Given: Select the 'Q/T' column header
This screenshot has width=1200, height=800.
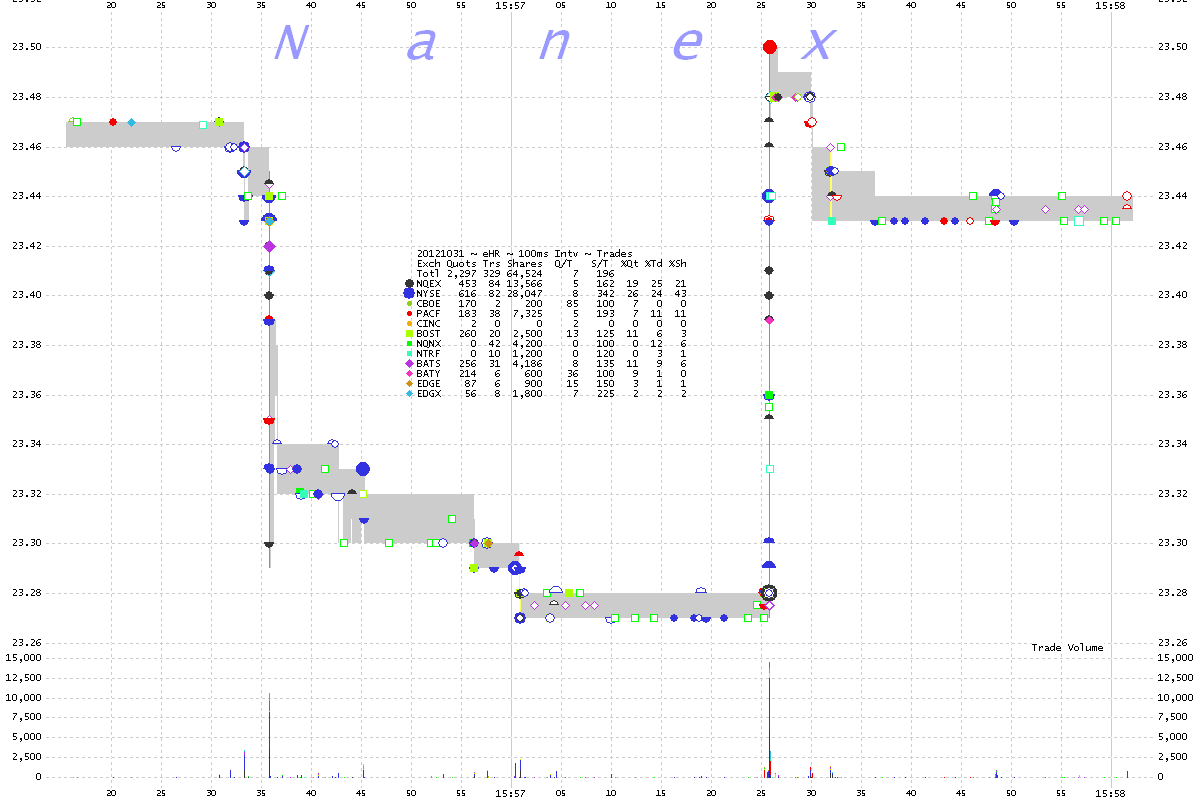Looking at the screenshot, I should pos(564,263).
